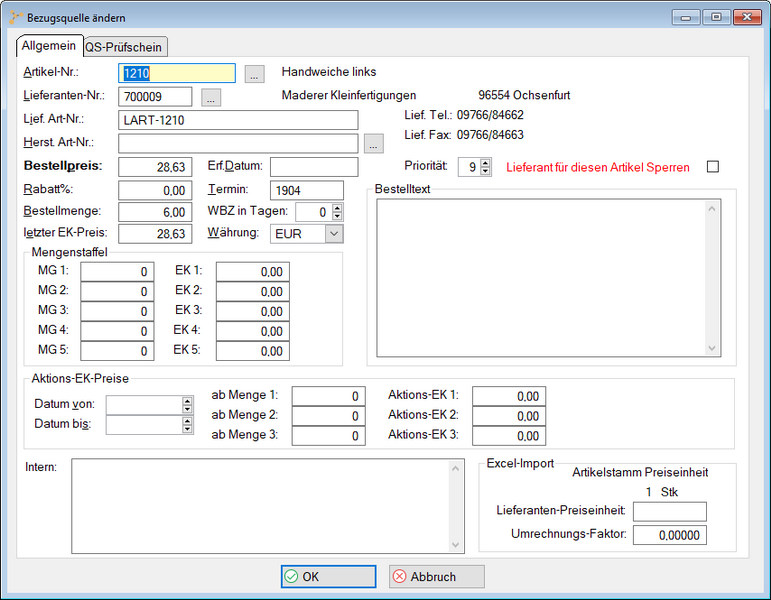Open lookup button beside Lieferanten-Nr. field
Viewport: 771px width, 600px height.
[x=210, y=98]
